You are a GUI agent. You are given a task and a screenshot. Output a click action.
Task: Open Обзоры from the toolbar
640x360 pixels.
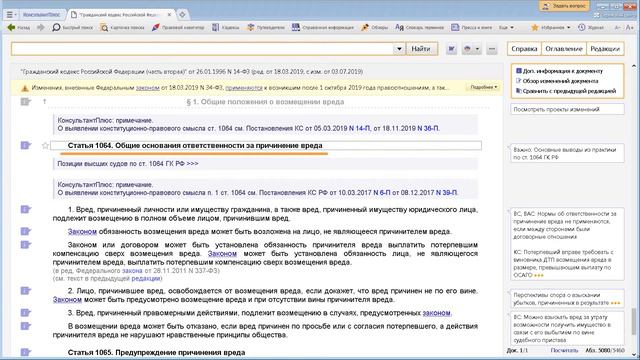coord(374,27)
